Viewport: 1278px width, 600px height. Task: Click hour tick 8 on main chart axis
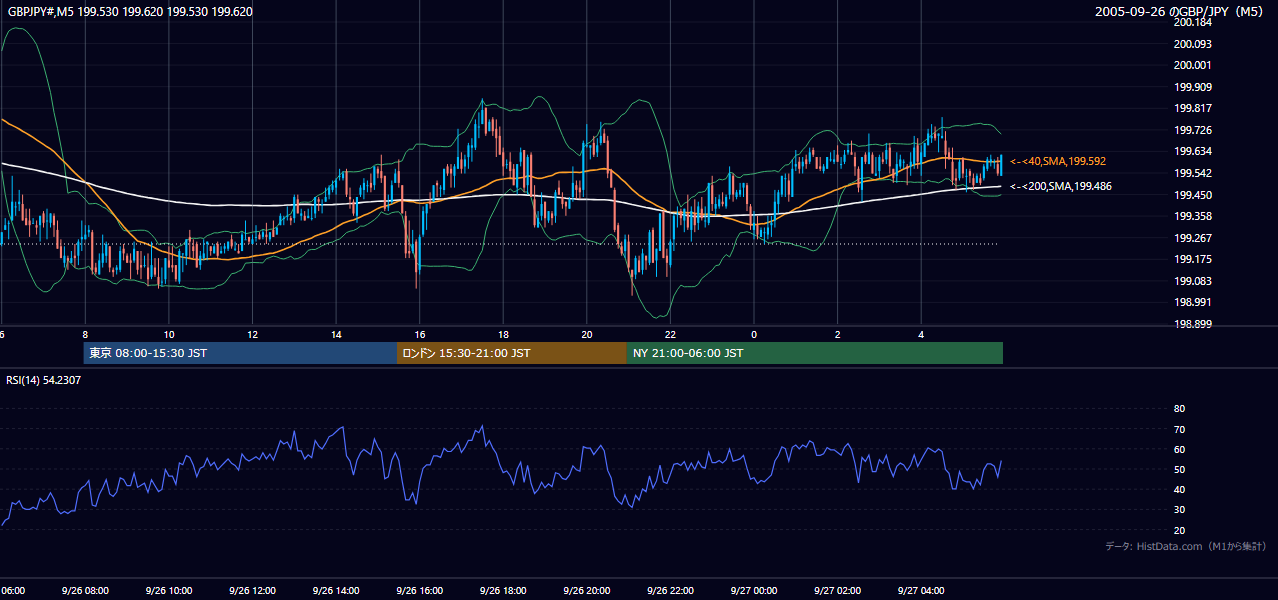[x=85, y=335]
